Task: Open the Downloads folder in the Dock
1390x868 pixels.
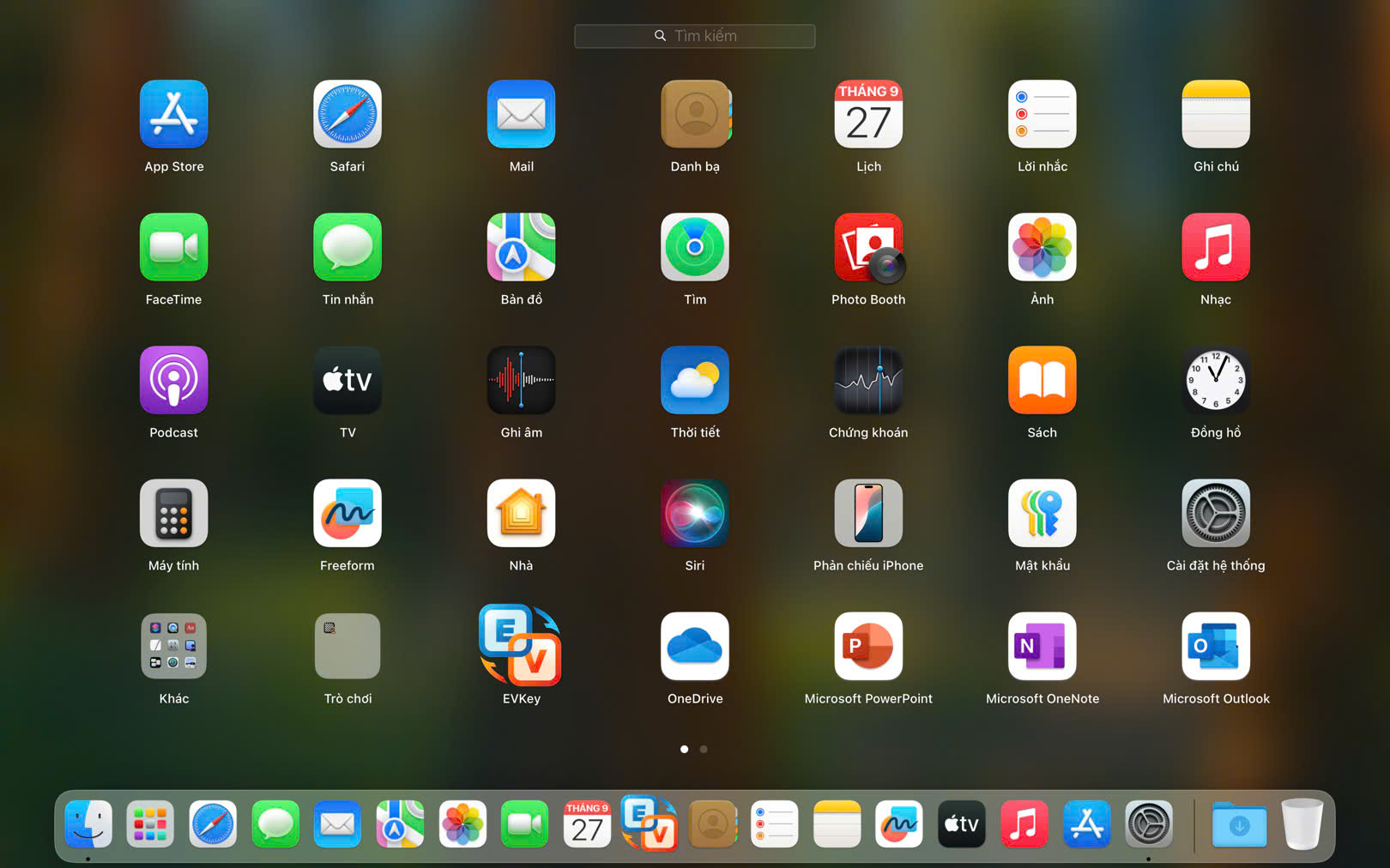Action: 1239,824
